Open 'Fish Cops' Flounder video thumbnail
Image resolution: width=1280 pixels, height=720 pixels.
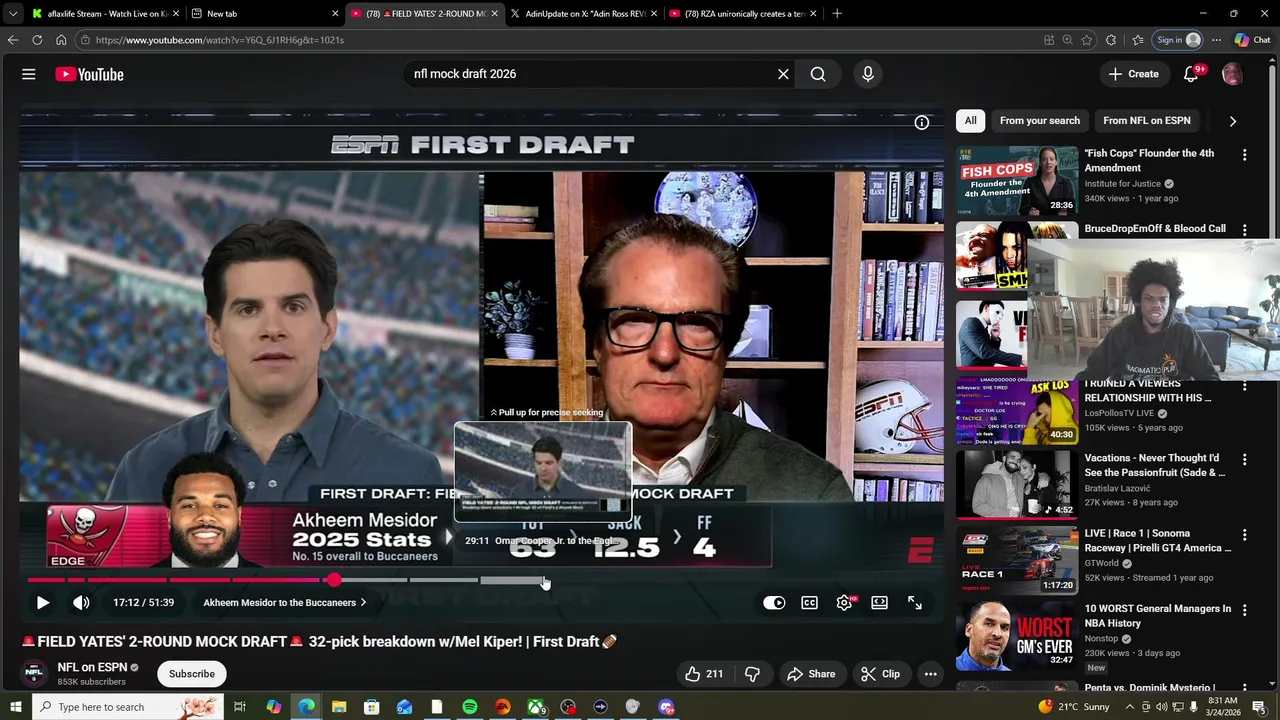tap(1017, 180)
